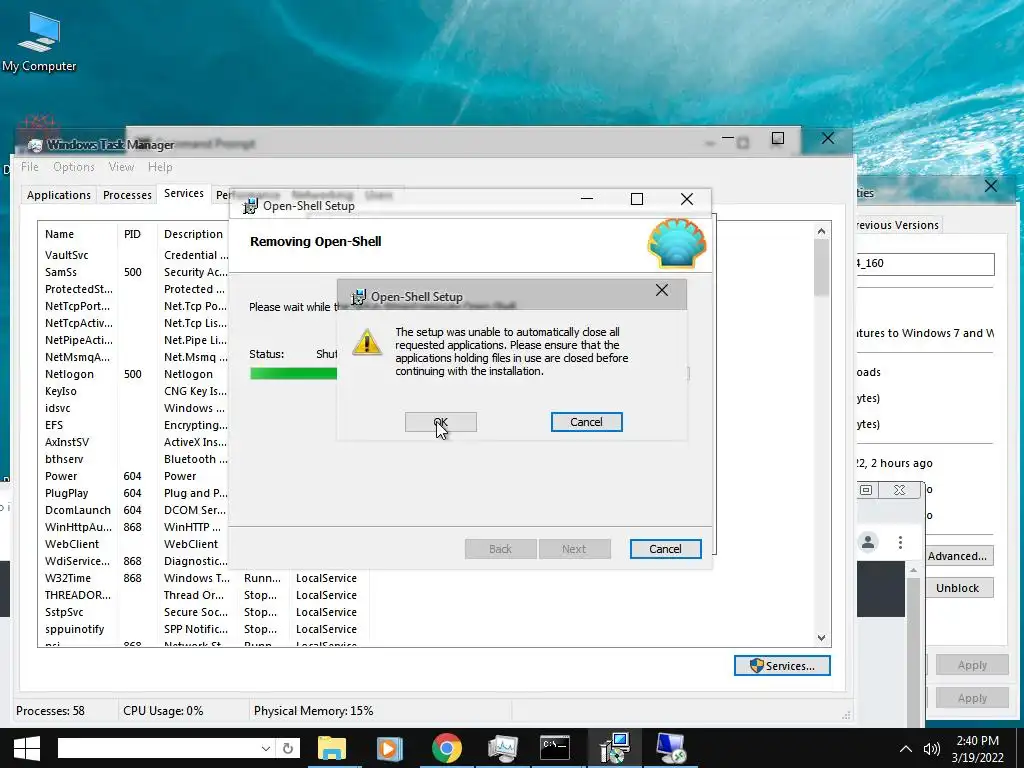
Task: Open the Options menu in Task Manager
Action: (x=74, y=167)
